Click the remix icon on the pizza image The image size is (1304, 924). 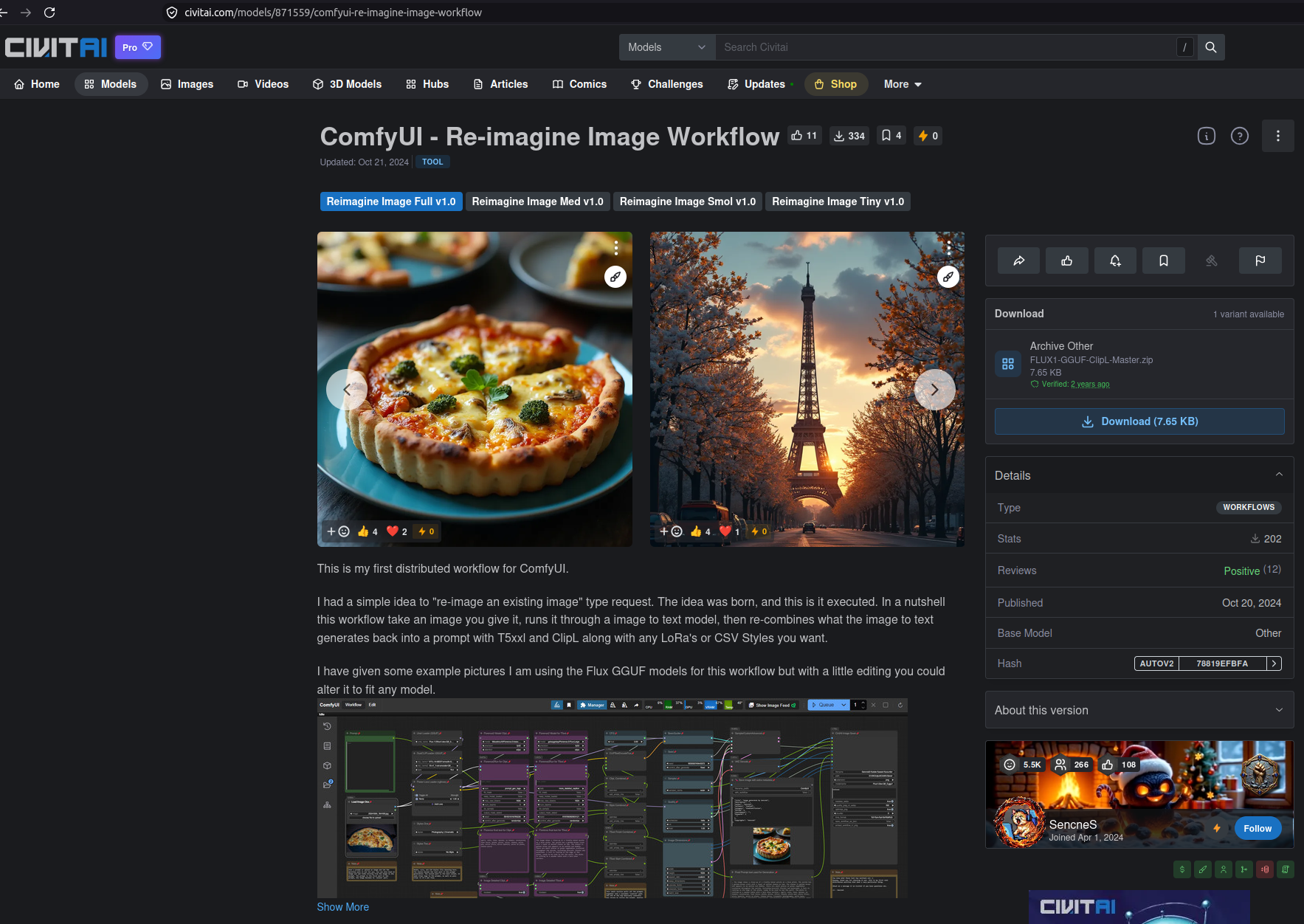[615, 277]
